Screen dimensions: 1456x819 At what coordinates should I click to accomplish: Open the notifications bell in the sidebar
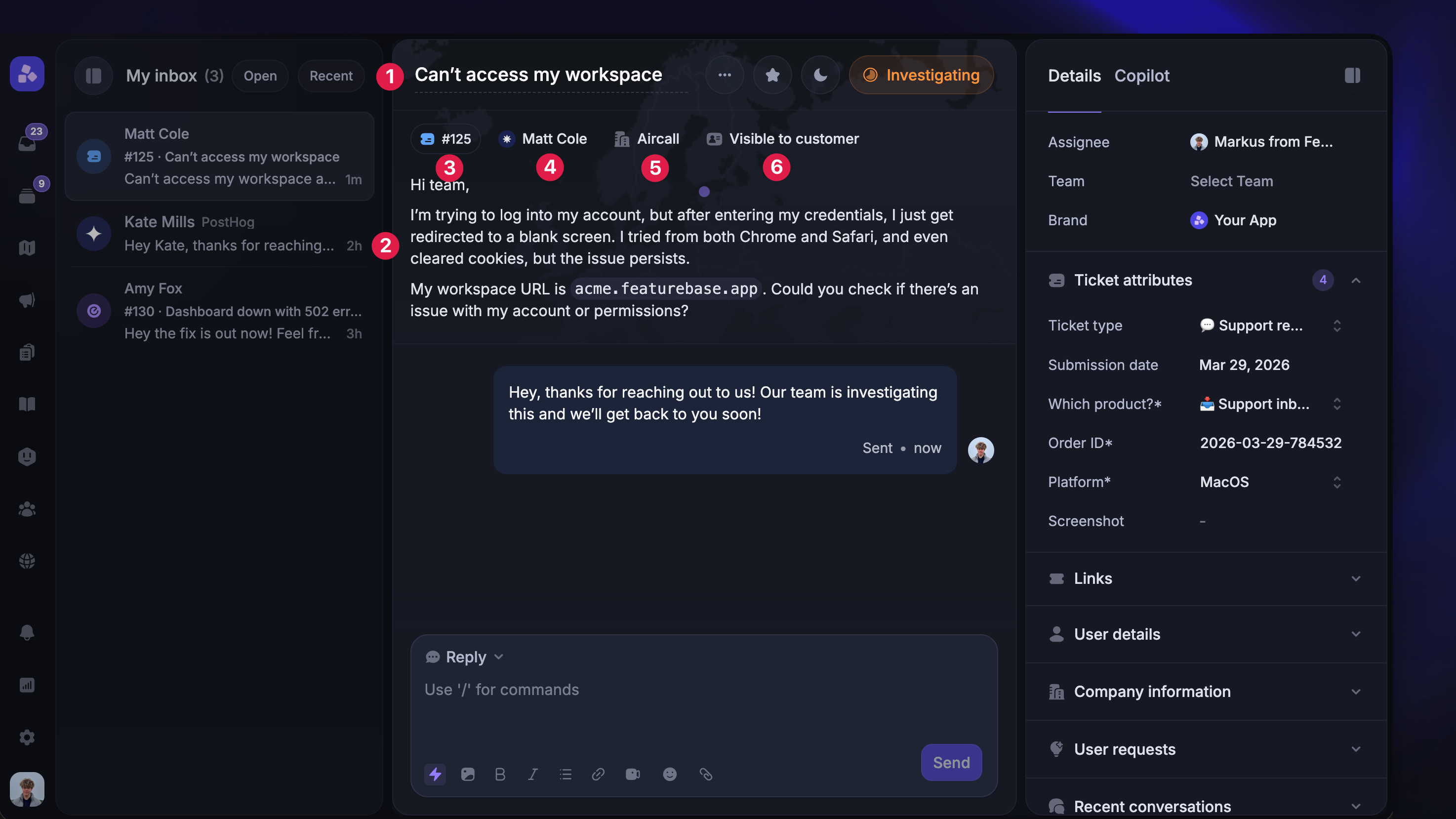[x=27, y=632]
